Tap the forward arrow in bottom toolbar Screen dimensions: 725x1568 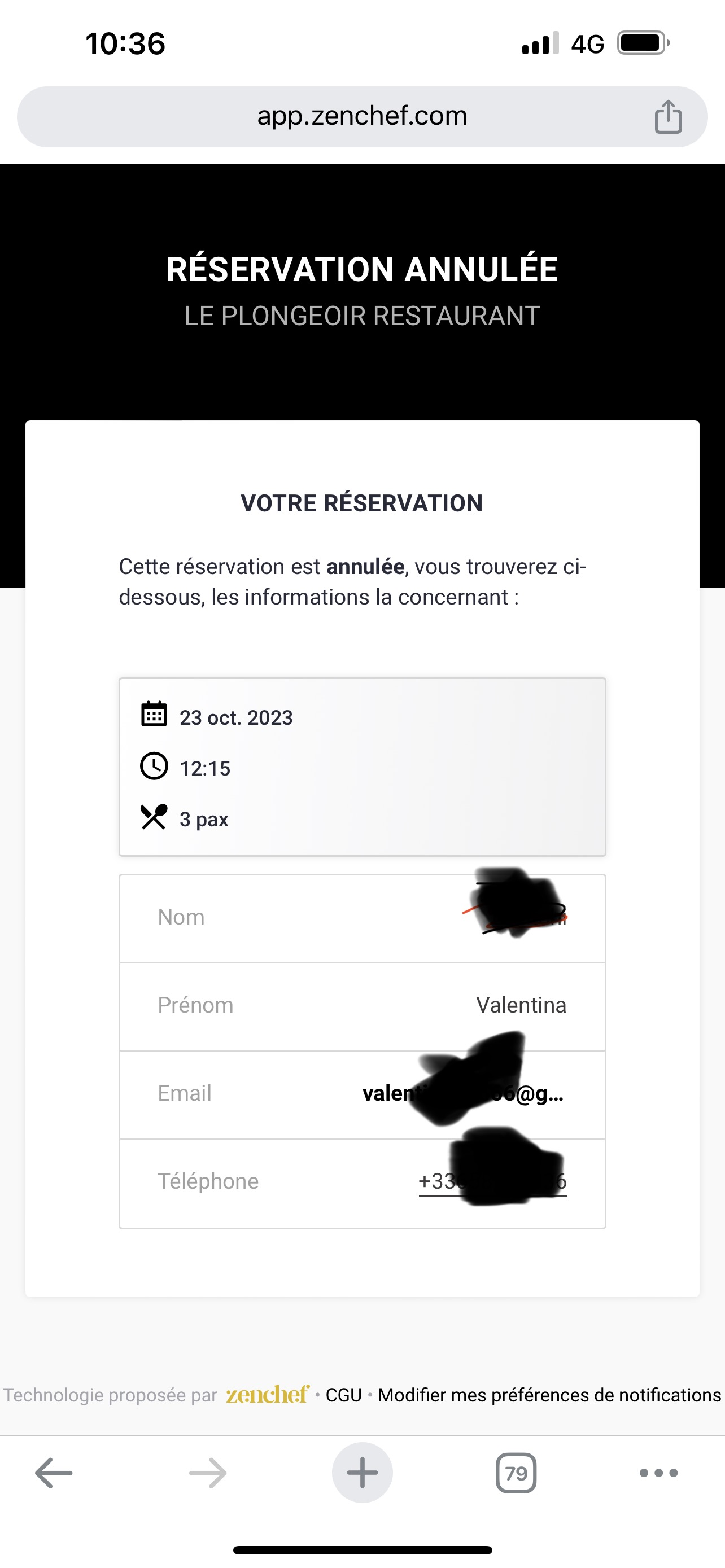click(208, 1473)
